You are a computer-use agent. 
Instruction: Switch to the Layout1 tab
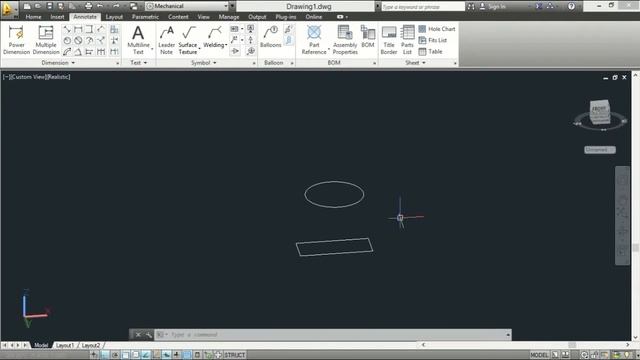[x=65, y=345]
